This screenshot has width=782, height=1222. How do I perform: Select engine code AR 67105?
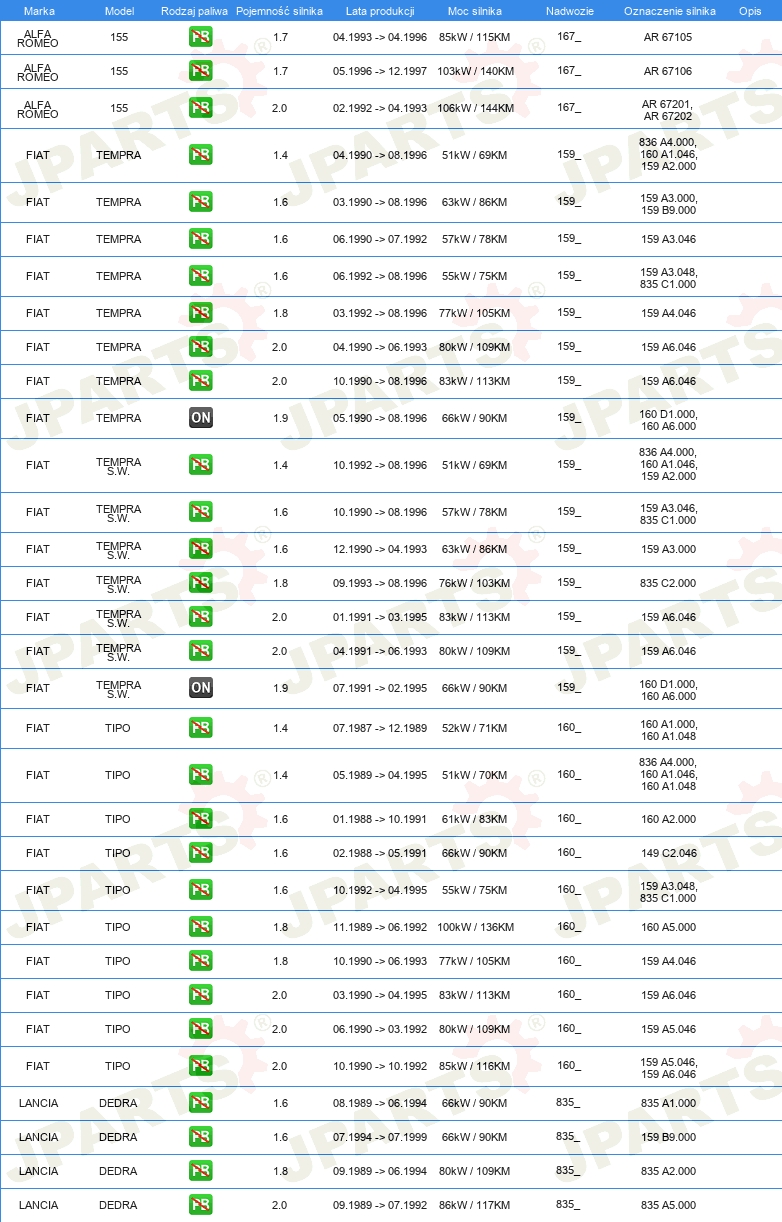click(x=669, y=37)
